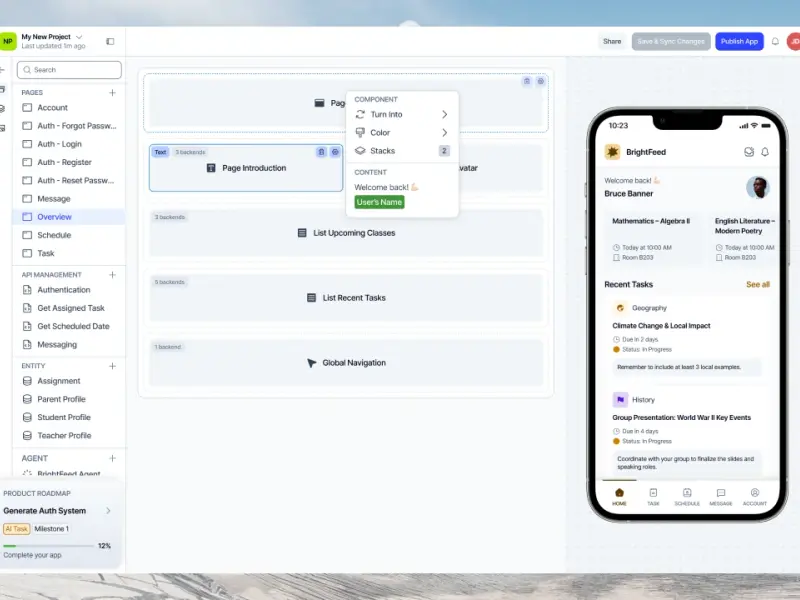The image size is (800, 600).
Task: Collapse the sidebar using the panel icon
Action: click(x=110, y=41)
